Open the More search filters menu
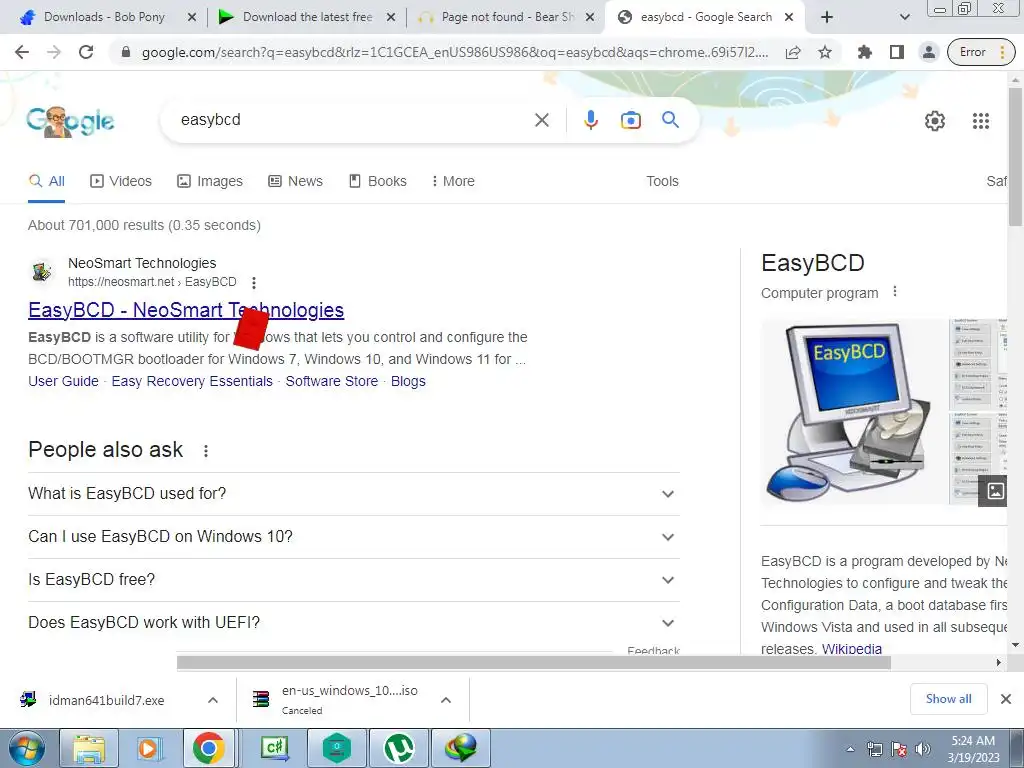1024x768 pixels. click(x=453, y=182)
